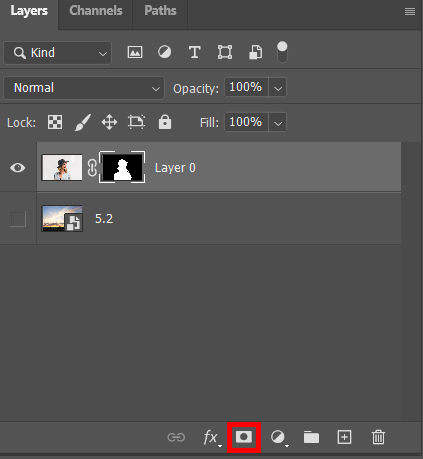Select the Layer 0 mask thumbnail

click(122, 167)
